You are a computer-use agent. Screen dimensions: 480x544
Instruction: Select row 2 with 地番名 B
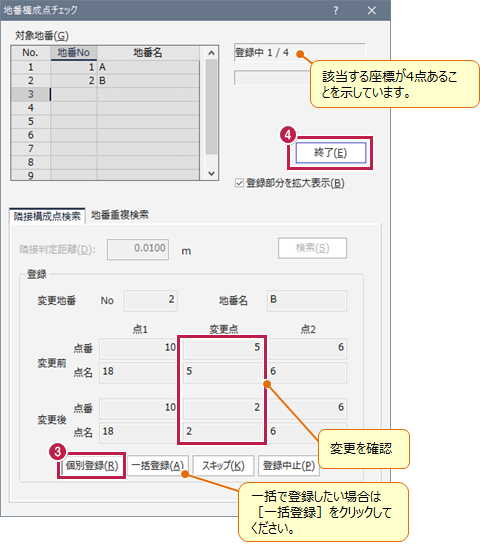point(105,80)
